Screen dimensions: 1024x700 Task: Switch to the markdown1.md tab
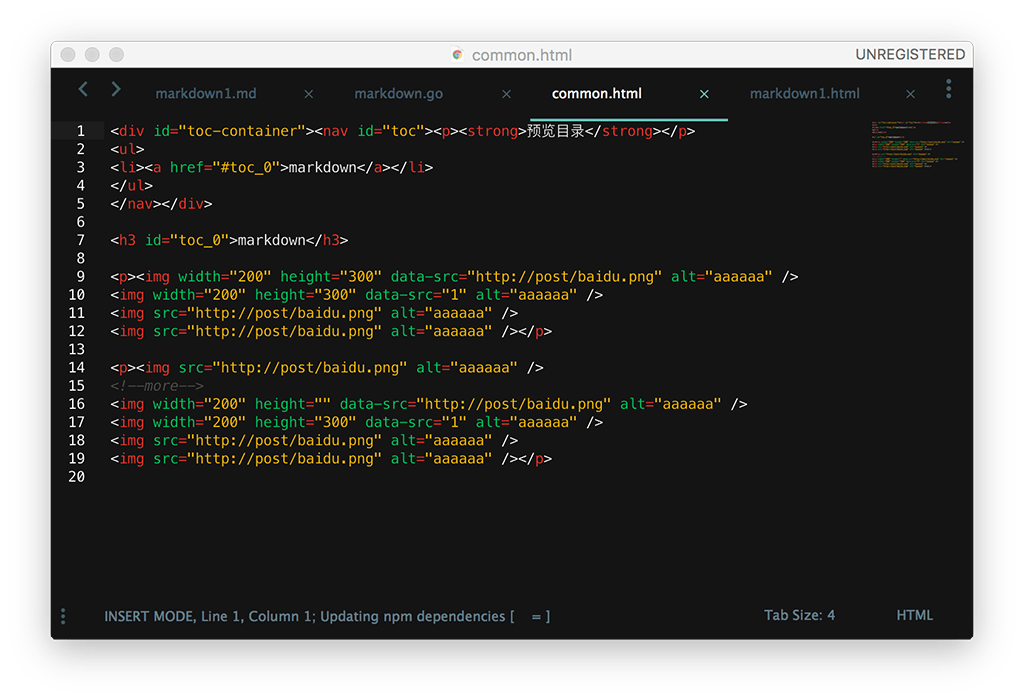[206, 94]
